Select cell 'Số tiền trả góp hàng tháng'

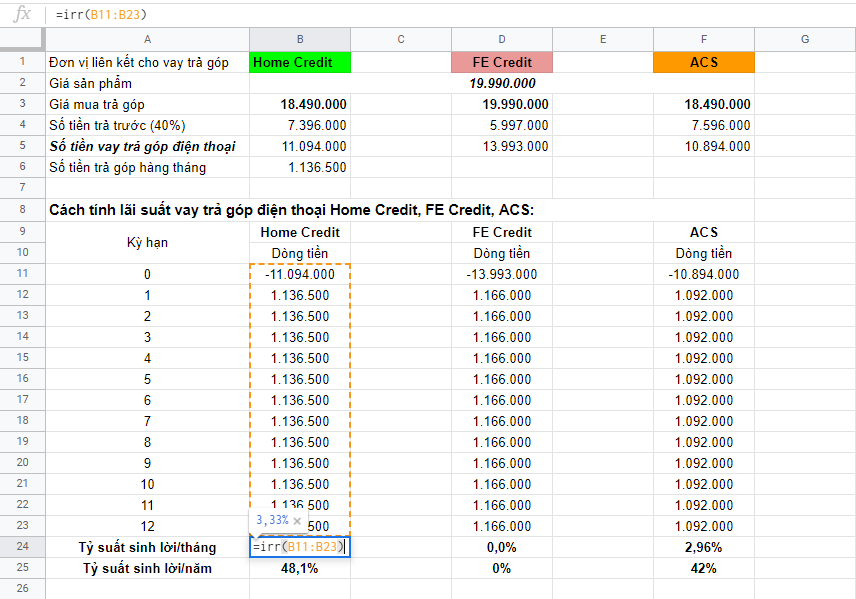pos(147,167)
